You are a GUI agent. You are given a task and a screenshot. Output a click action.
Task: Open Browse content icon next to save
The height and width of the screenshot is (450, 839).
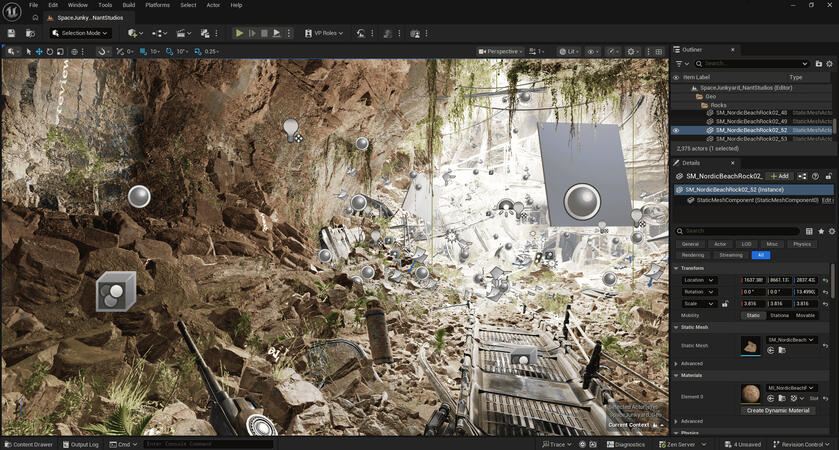click(30, 33)
